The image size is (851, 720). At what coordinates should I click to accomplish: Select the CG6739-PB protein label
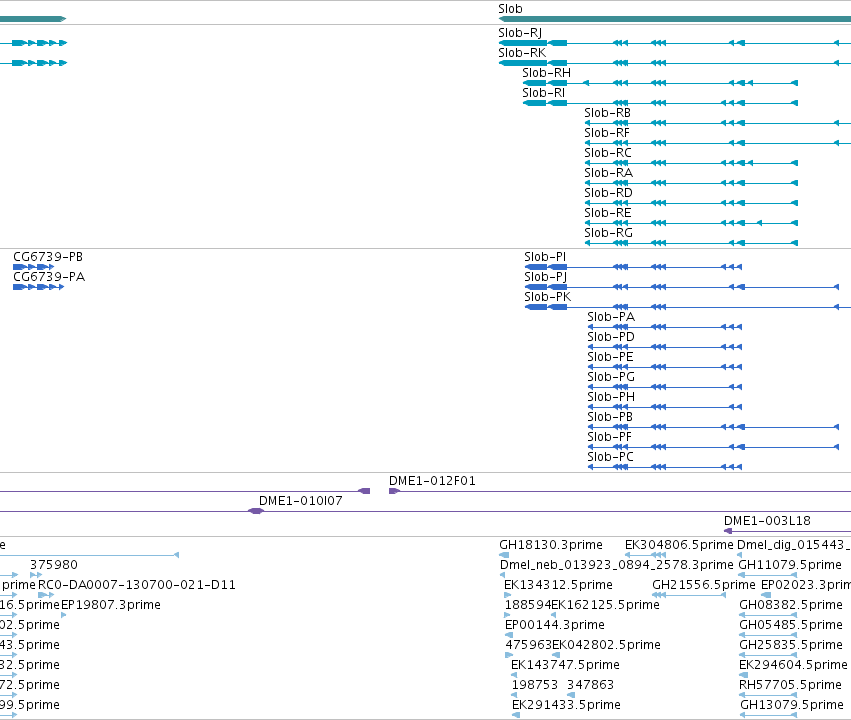[x=48, y=257]
